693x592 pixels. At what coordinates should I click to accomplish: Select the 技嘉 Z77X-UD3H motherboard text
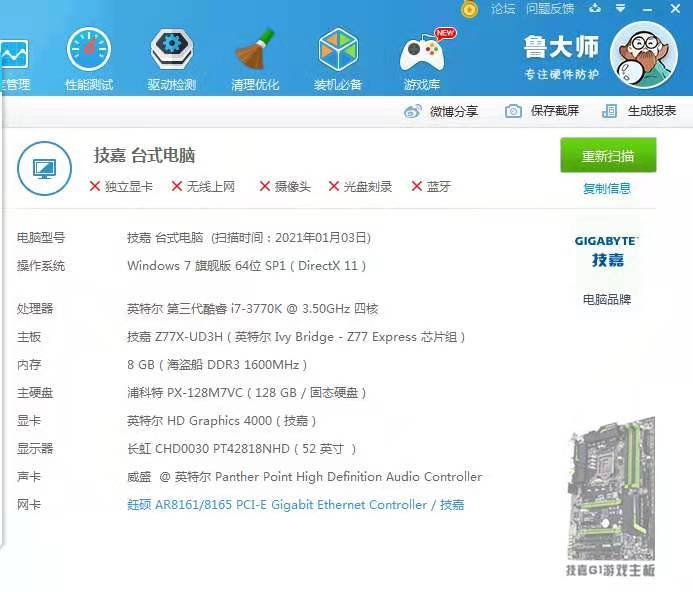click(296, 337)
